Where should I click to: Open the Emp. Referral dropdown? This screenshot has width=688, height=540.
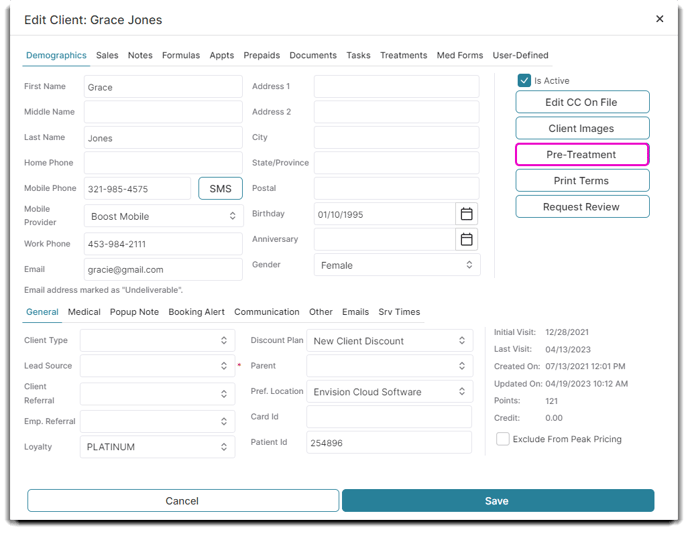[158, 422]
